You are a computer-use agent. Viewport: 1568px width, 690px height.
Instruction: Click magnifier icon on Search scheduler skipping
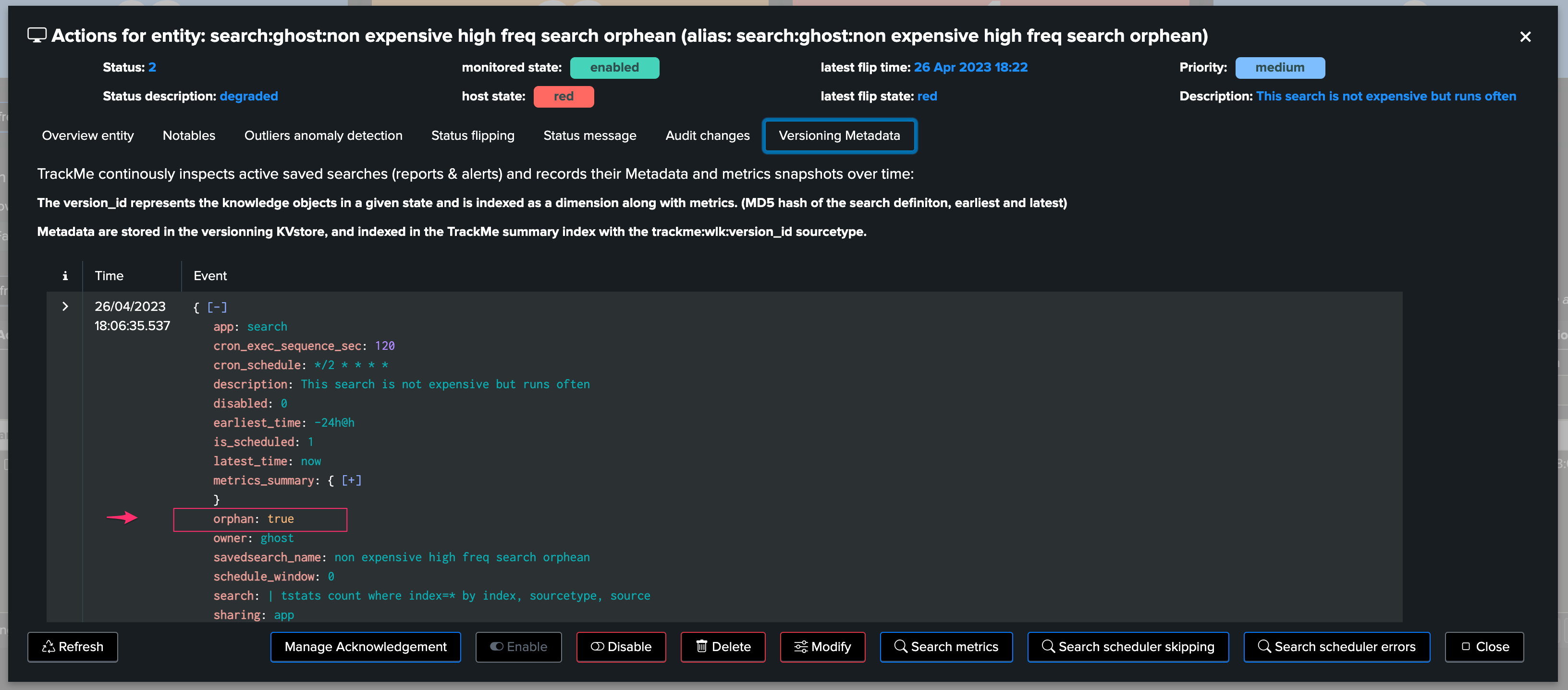(x=1048, y=646)
